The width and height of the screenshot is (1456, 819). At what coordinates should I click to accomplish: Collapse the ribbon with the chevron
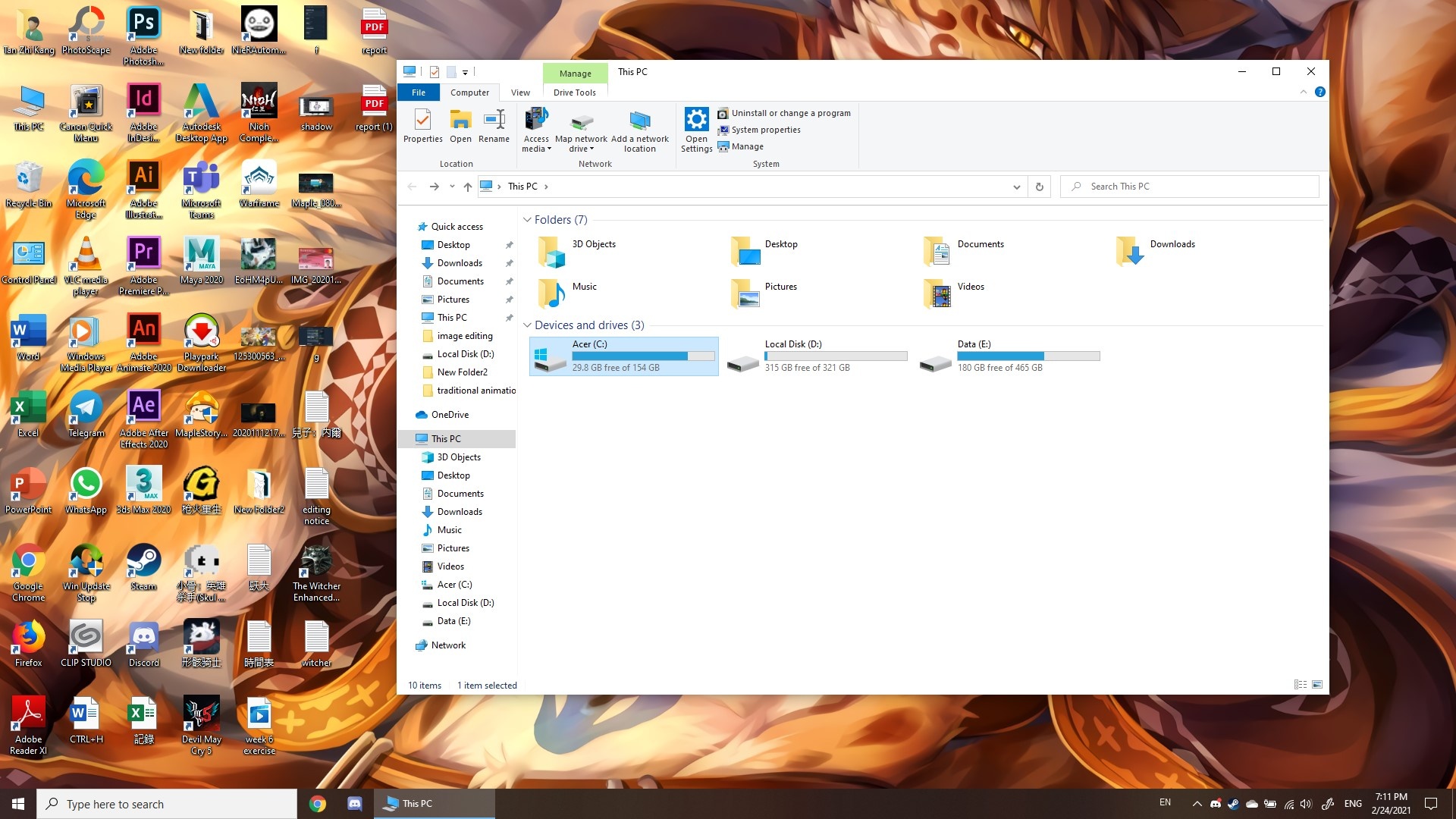[x=1304, y=92]
